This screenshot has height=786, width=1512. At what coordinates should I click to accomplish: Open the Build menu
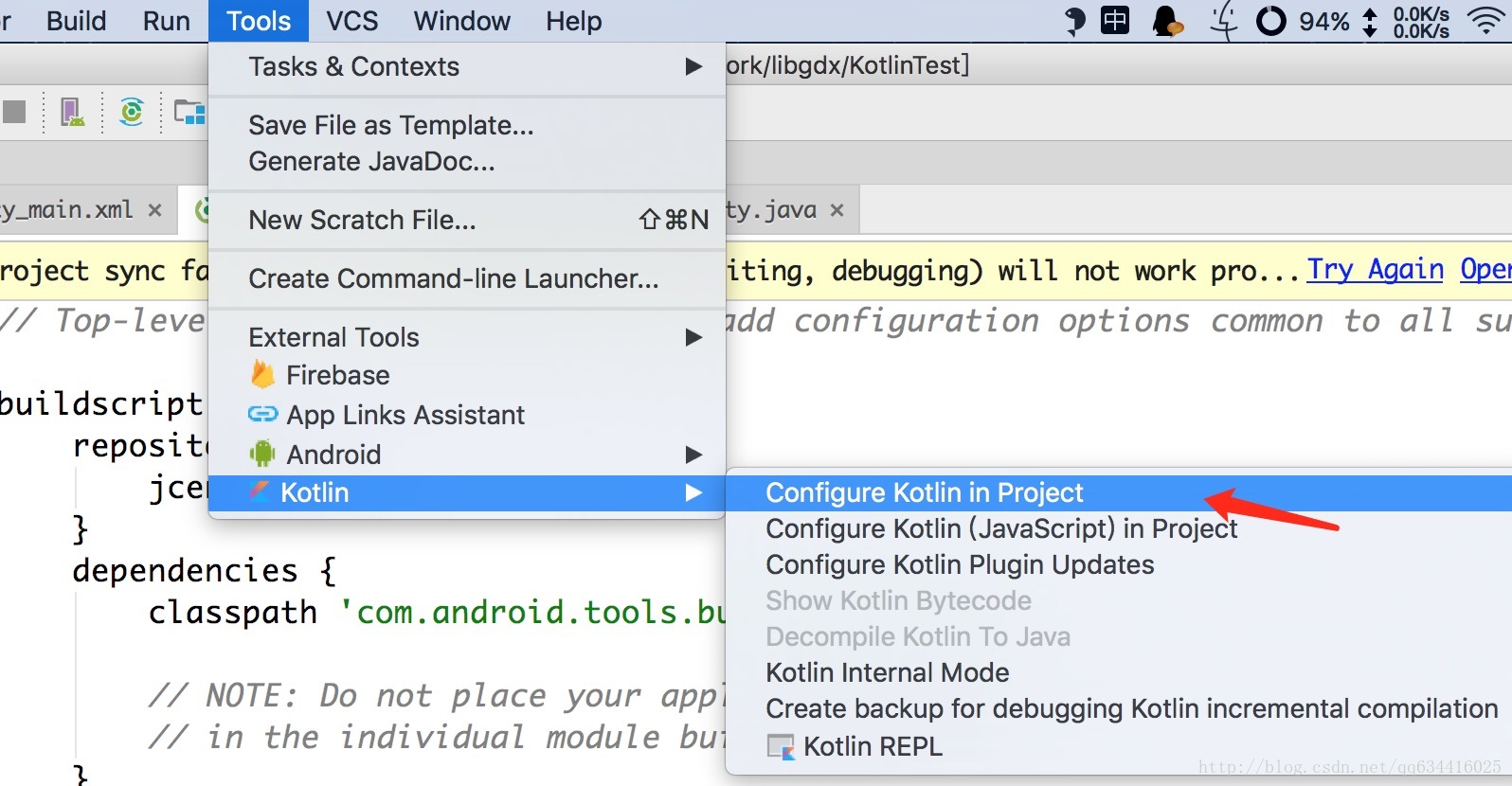[76, 21]
